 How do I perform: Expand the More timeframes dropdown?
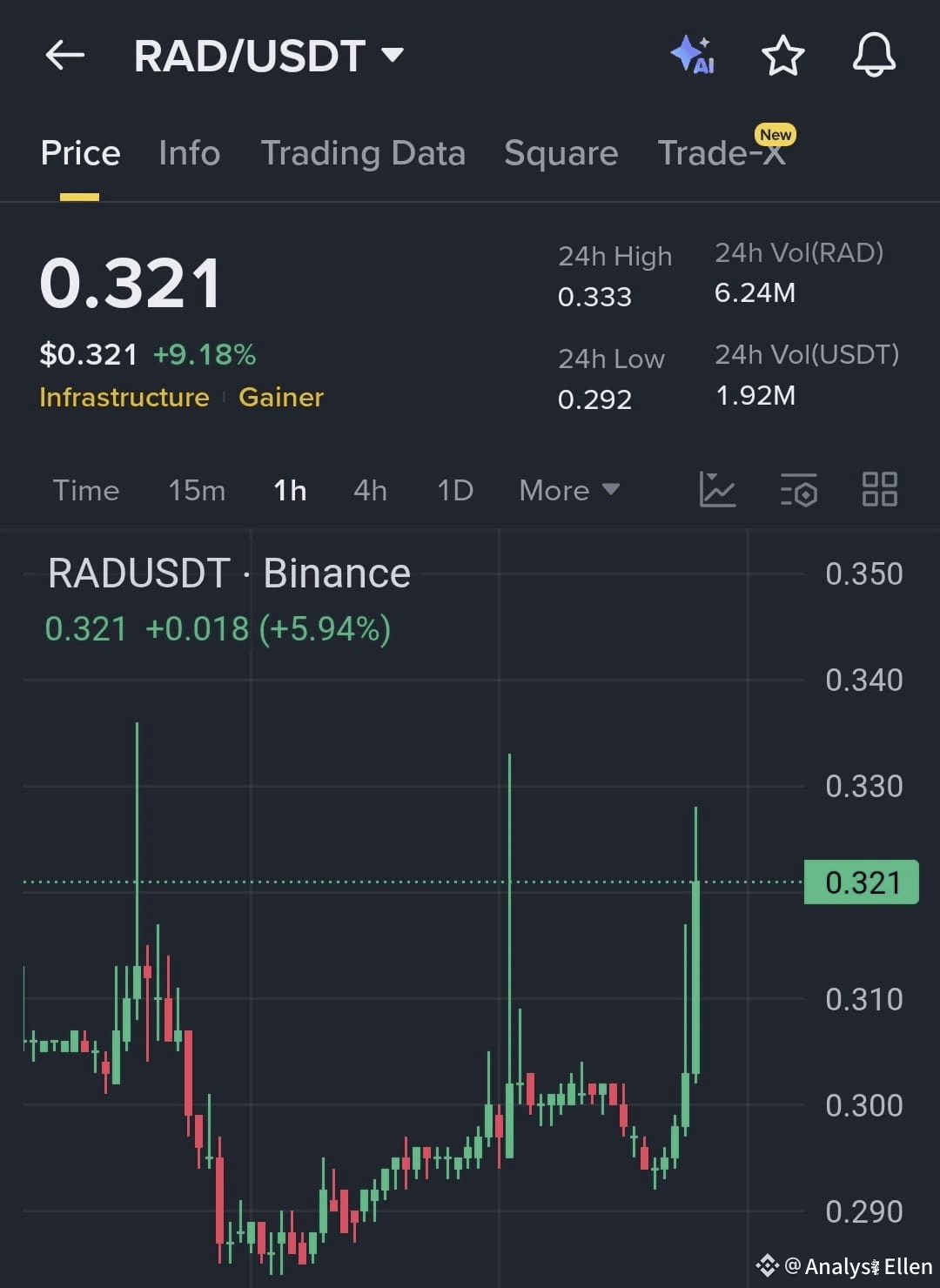[x=569, y=490]
